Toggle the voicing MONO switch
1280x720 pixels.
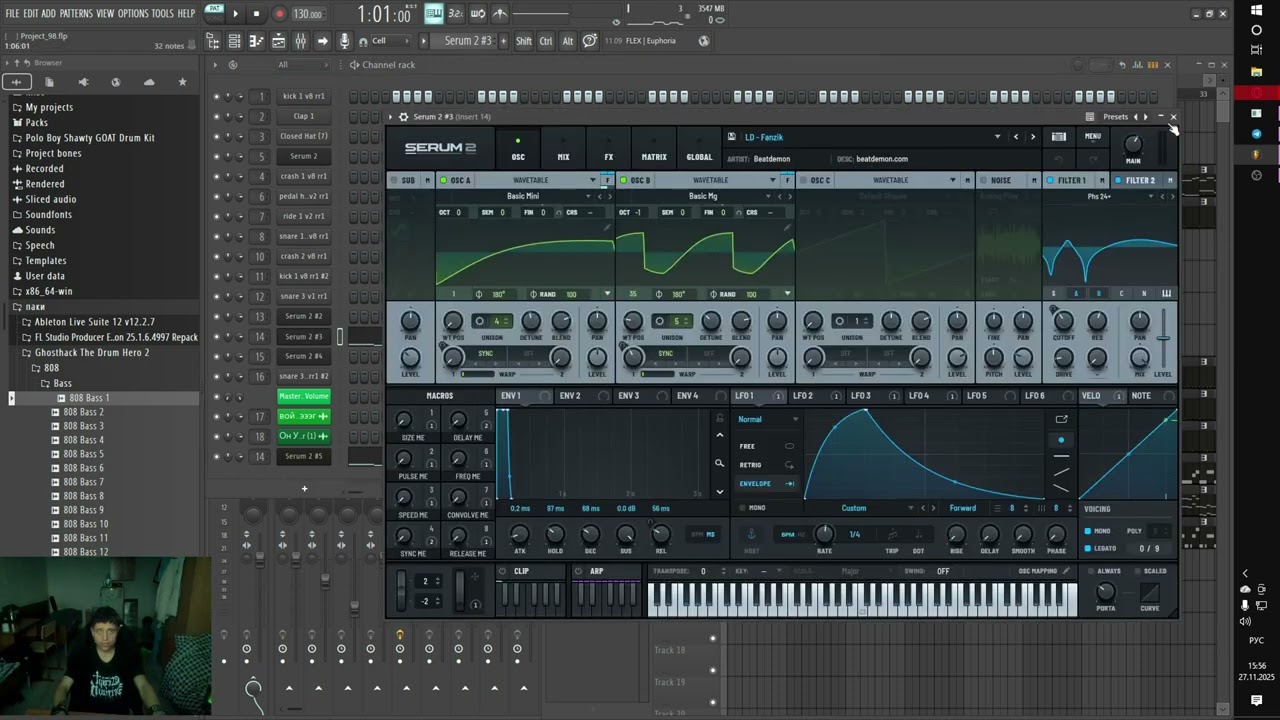point(1088,531)
